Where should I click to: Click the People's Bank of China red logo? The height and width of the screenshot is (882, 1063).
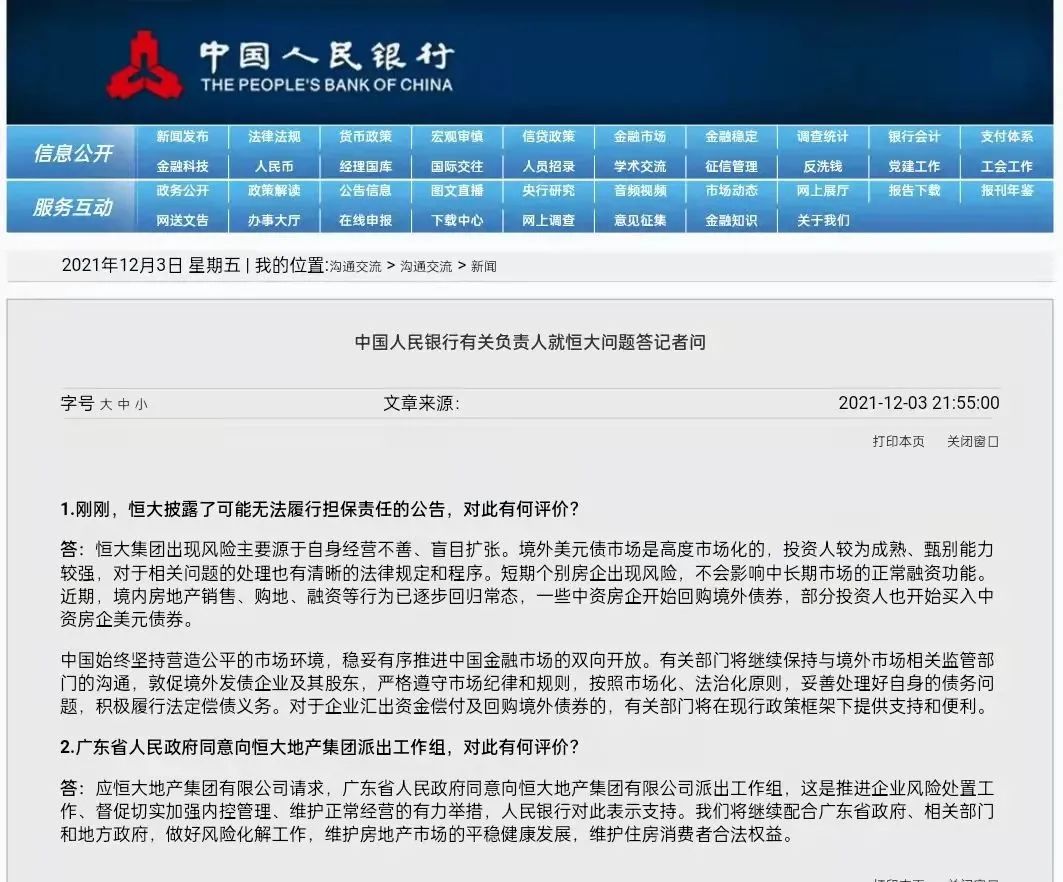[144, 65]
